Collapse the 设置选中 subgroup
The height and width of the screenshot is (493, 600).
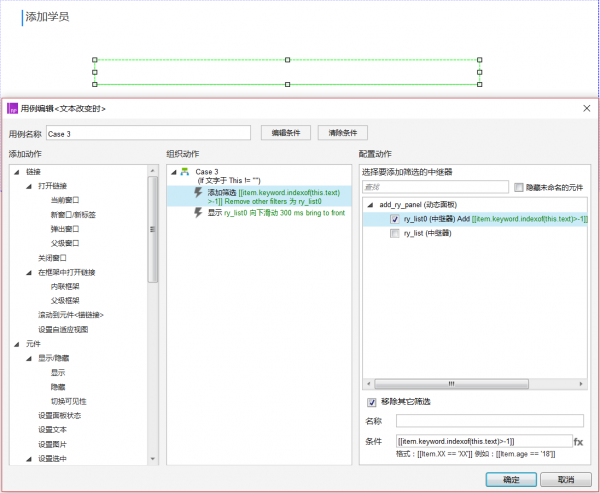[x=29, y=459]
